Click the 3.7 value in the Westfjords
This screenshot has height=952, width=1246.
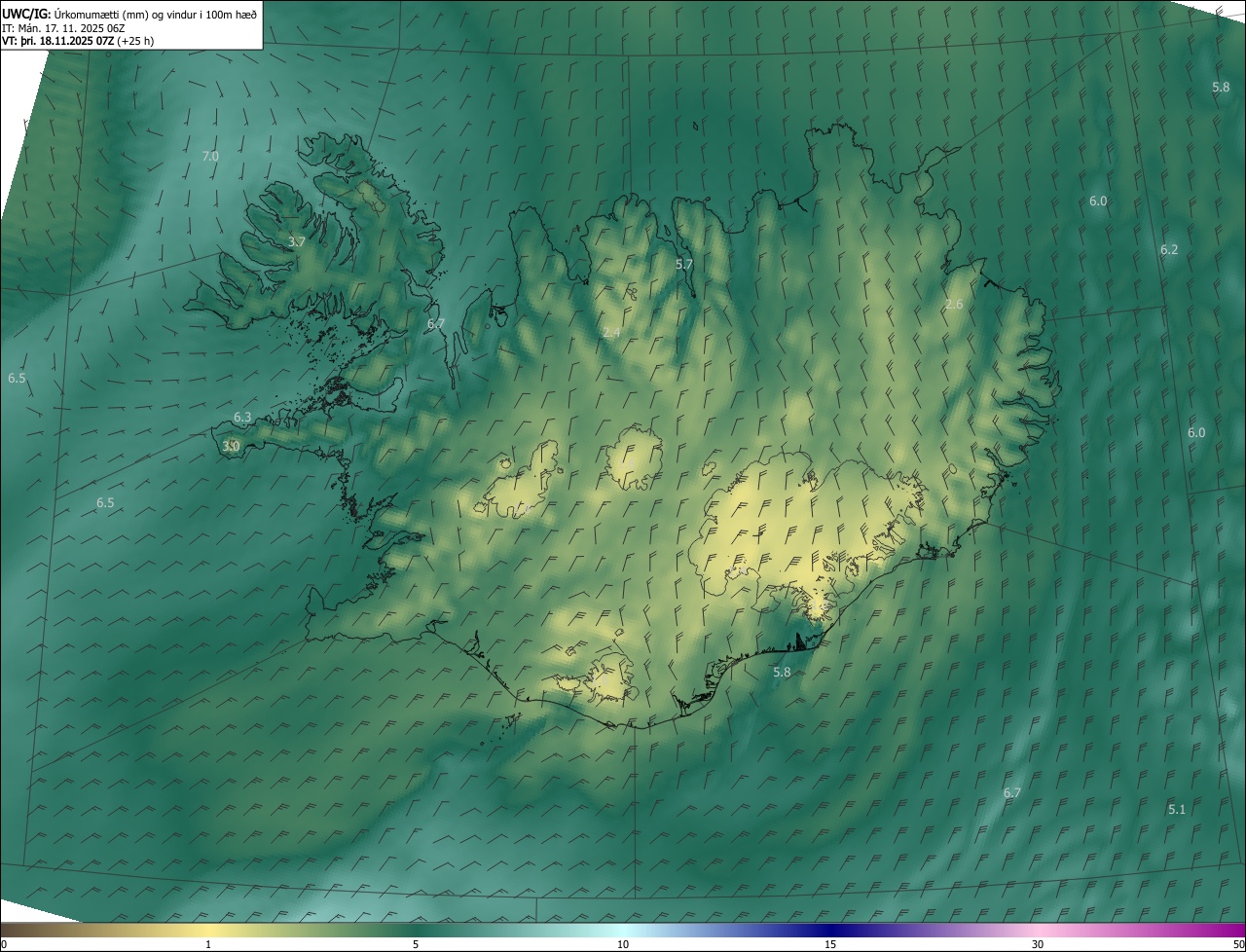point(297,241)
